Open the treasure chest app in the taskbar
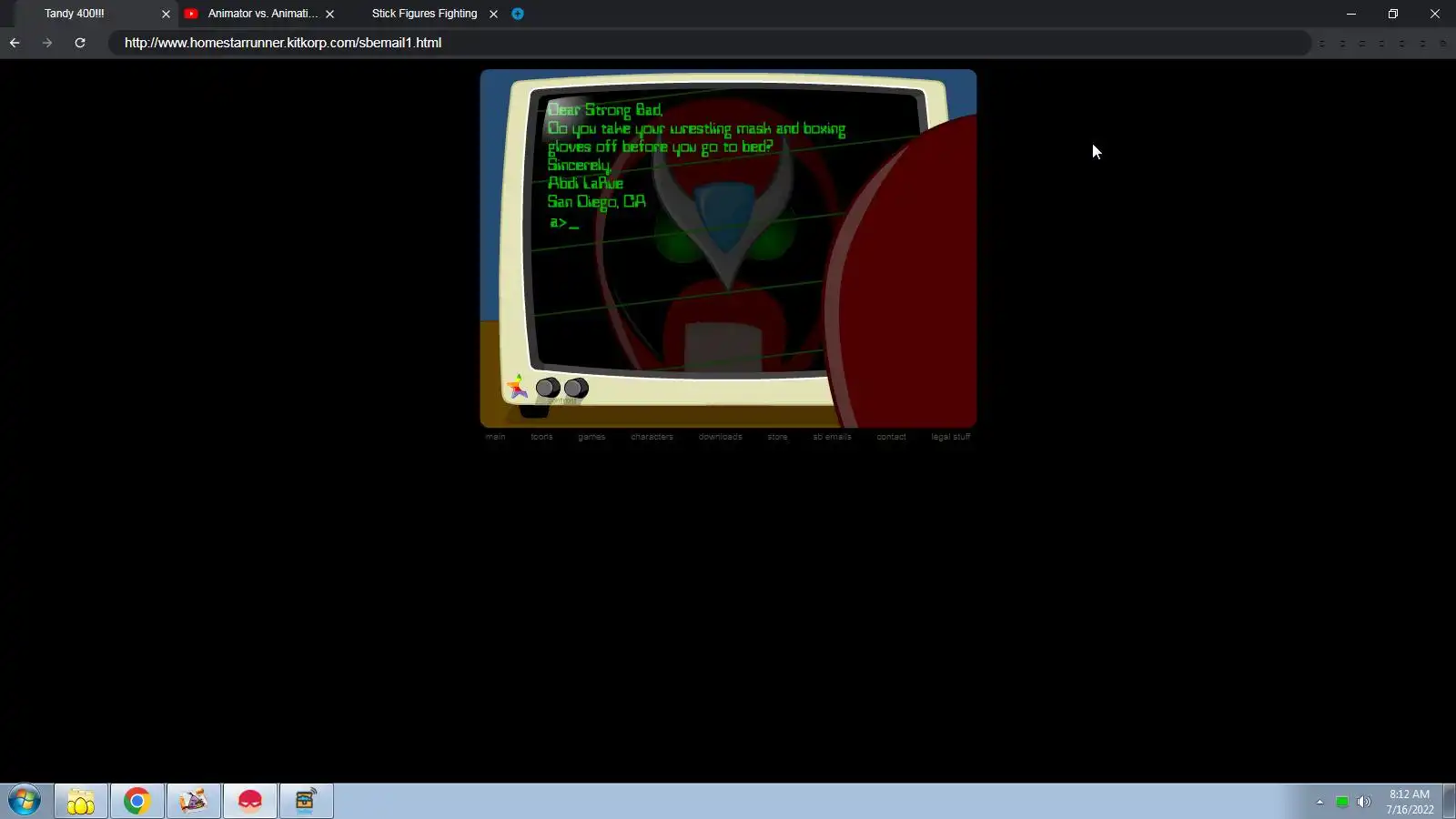The width and height of the screenshot is (1456, 819). [306, 801]
